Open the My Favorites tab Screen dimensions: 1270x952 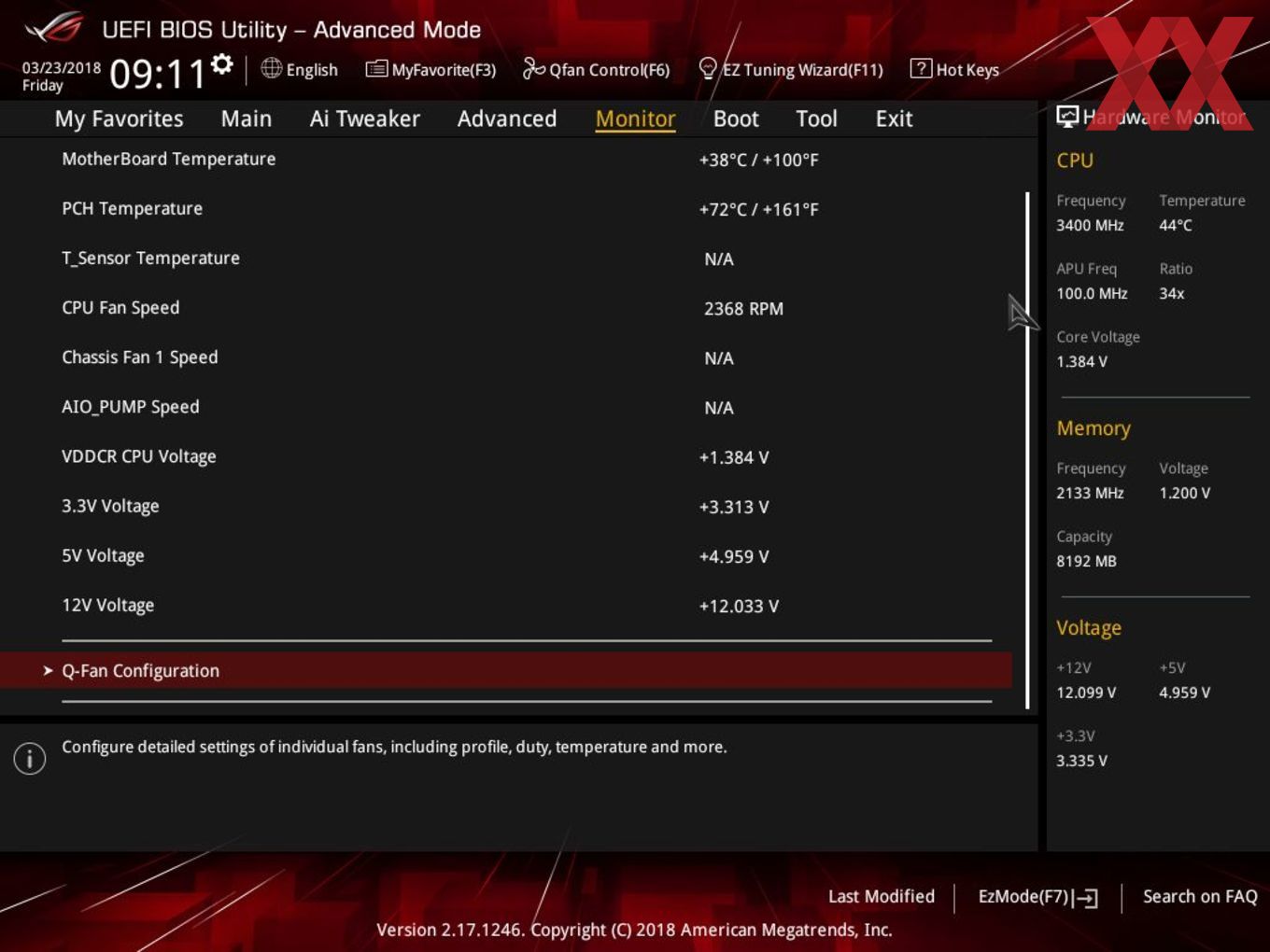[x=119, y=119]
